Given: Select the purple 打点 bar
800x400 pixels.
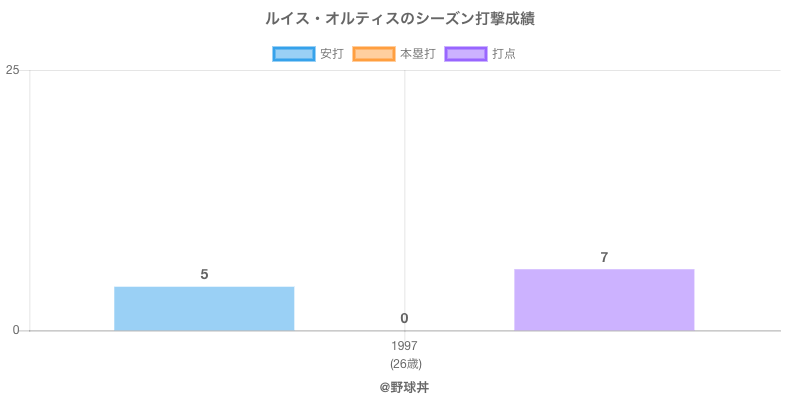Looking at the screenshot, I should tap(604, 300).
